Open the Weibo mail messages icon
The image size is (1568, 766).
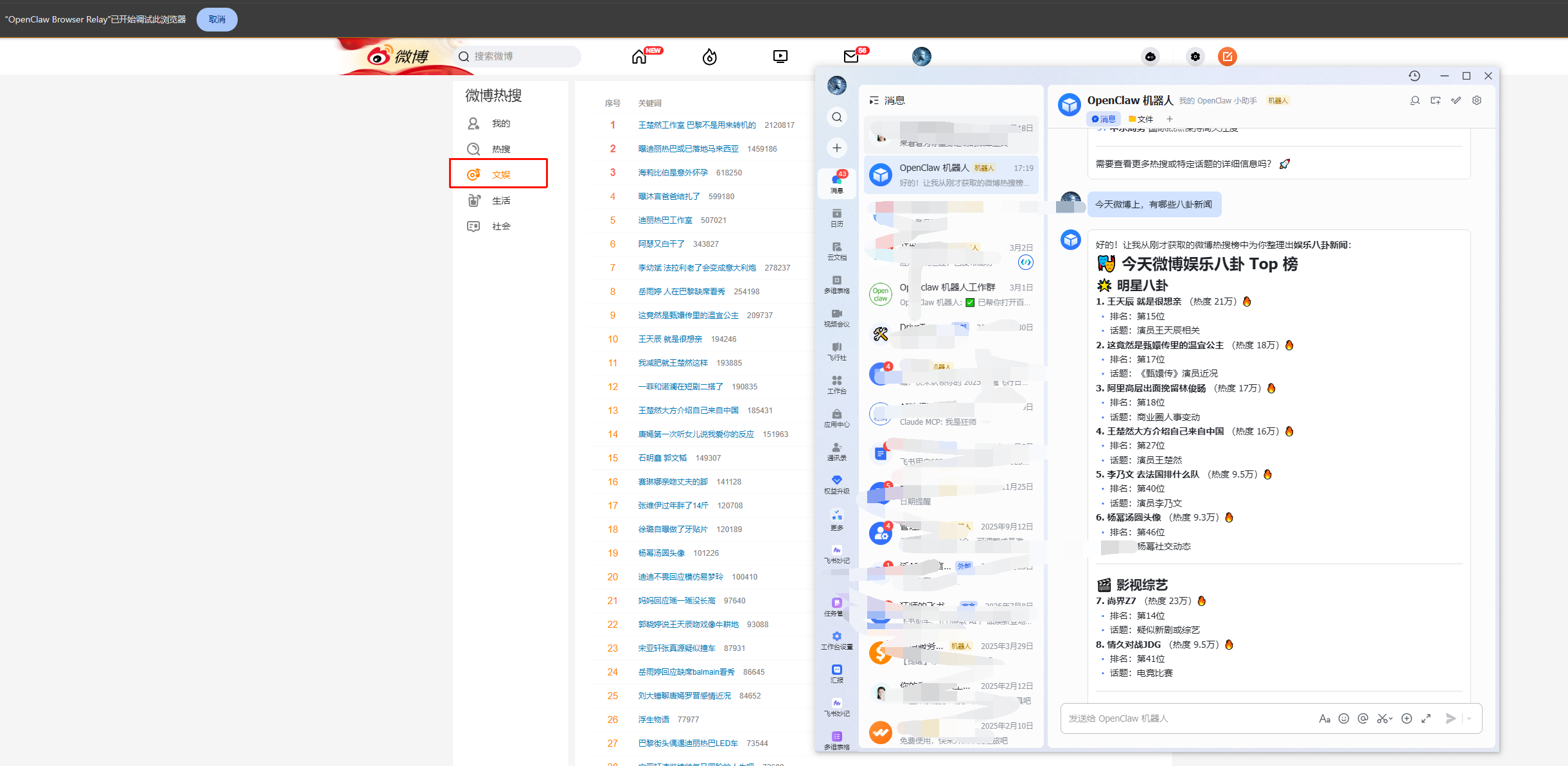(851, 57)
